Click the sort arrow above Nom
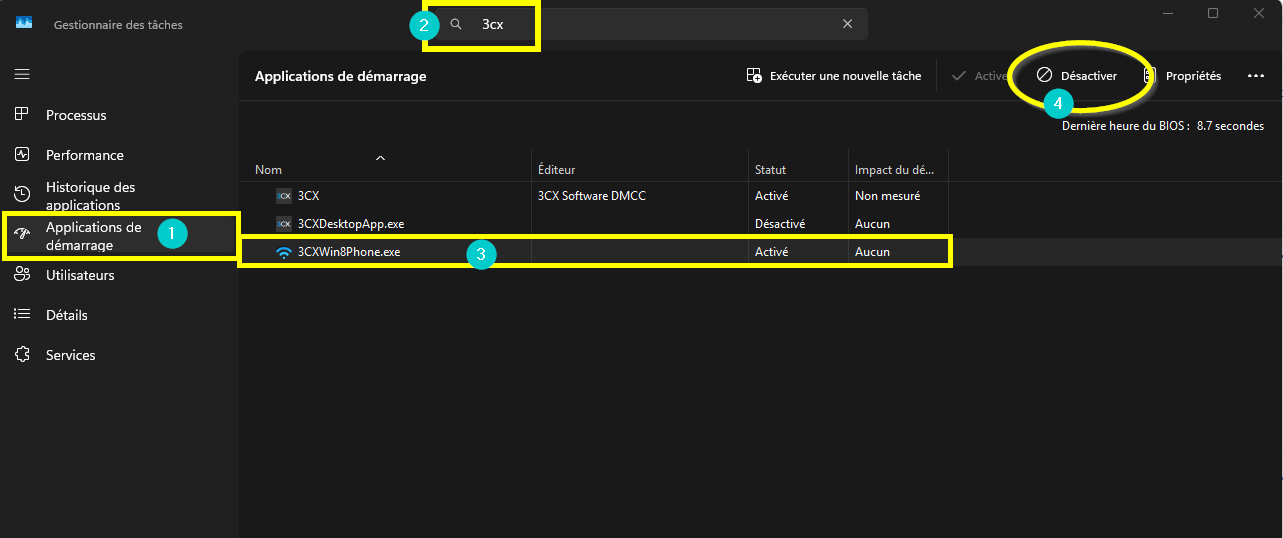The width and height of the screenshot is (1283, 538). (380, 157)
